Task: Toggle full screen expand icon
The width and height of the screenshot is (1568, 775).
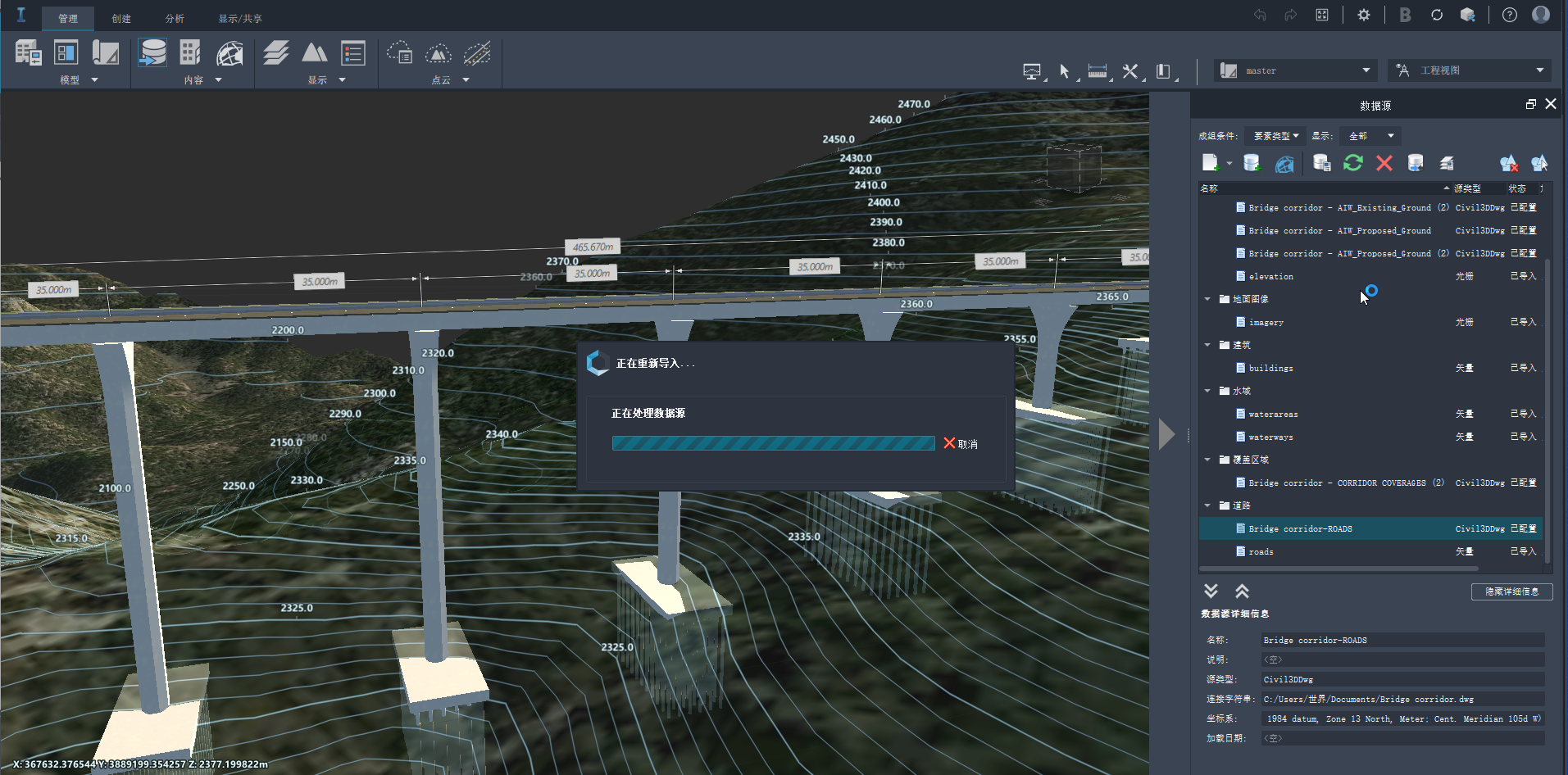Action: click(x=1322, y=15)
